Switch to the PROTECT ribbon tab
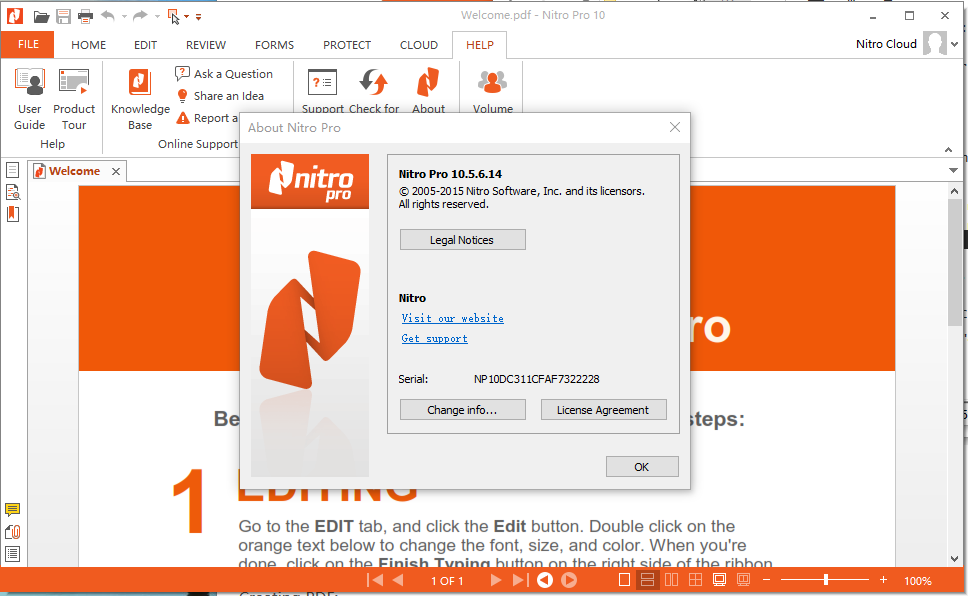 coord(347,45)
